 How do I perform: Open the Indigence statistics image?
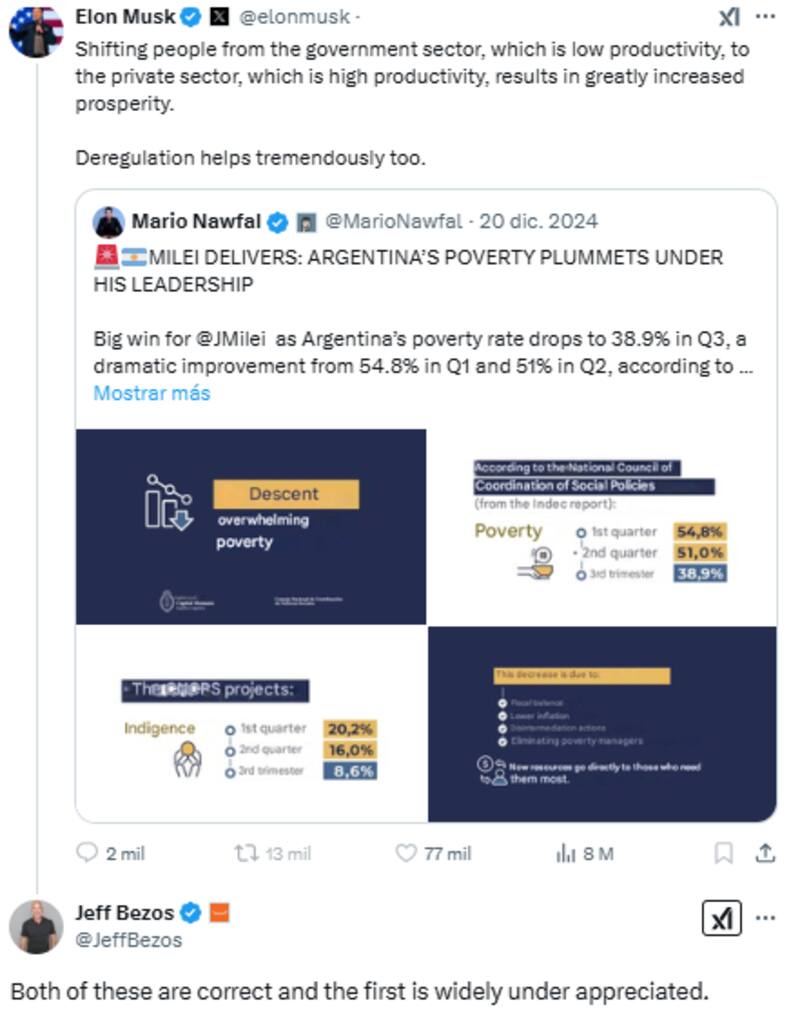[x=251, y=724]
